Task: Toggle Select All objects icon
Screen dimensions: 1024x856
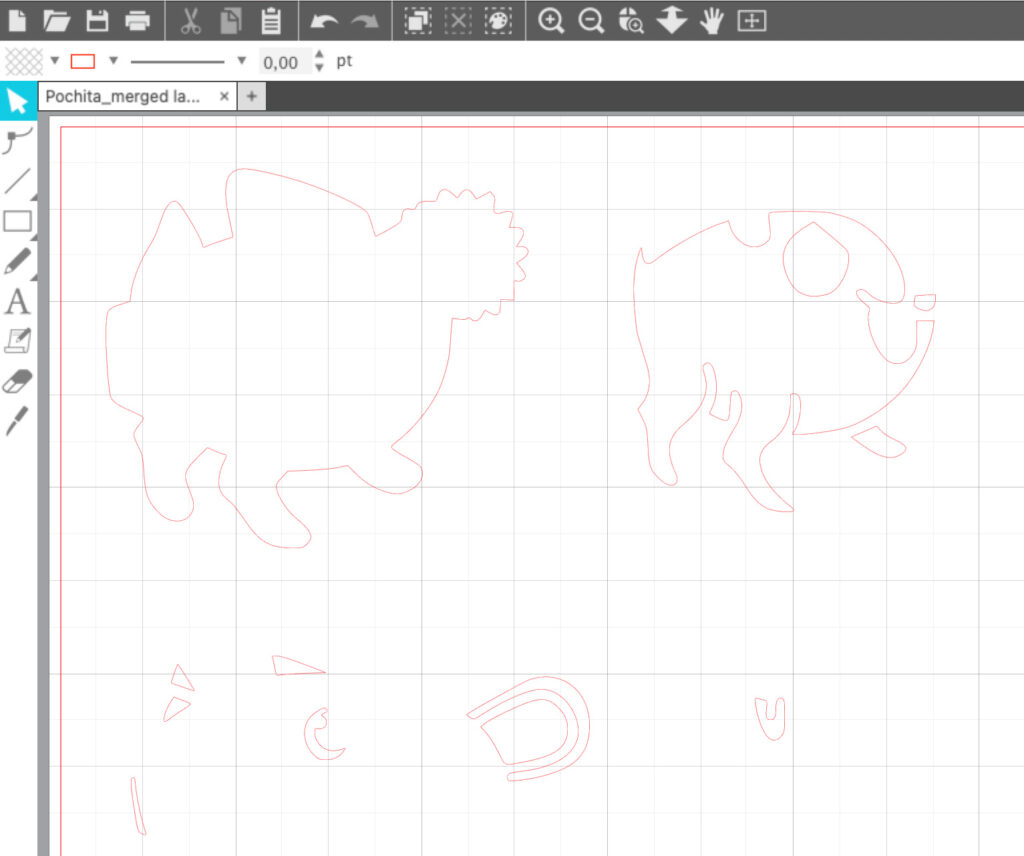Action: tap(418, 20)
